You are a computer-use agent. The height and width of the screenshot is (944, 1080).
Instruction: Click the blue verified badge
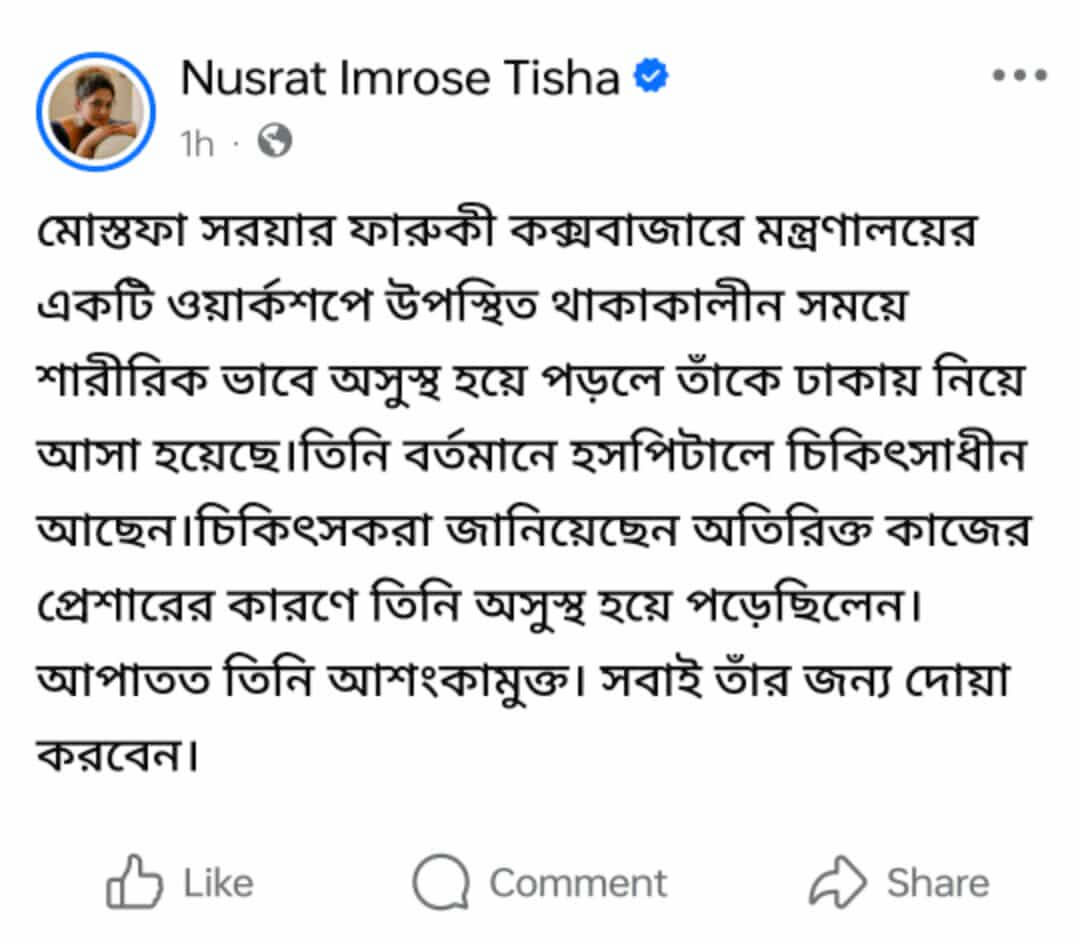pos(652,78)
